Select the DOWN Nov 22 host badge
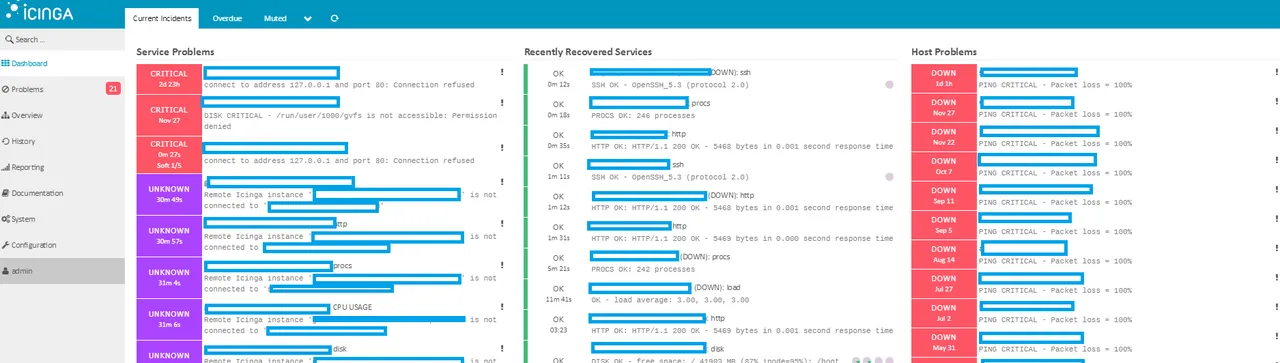This screenshot has width=1280, height=363. [x=943, y=137]
